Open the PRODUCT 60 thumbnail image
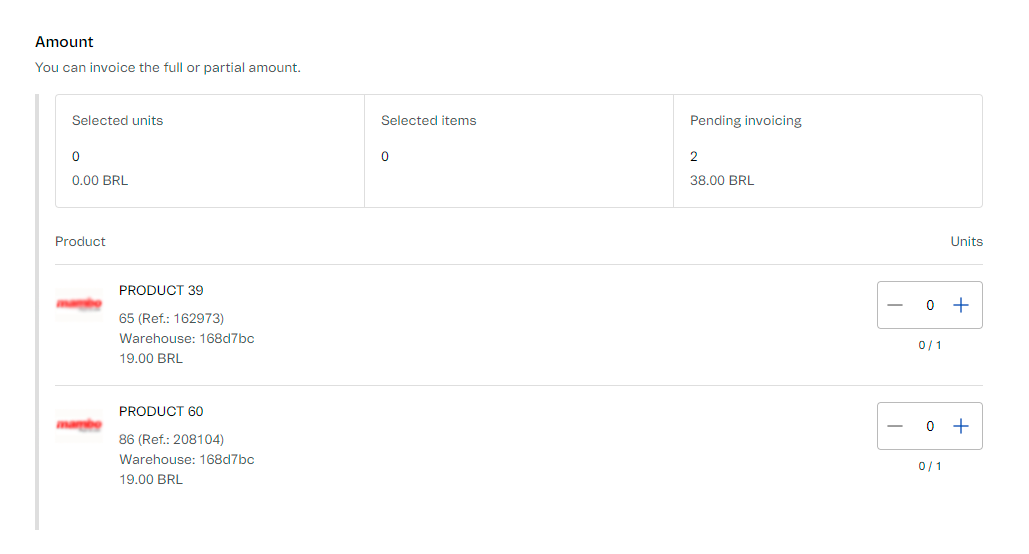The height and width of the screenshot is (554, 1029). 79,424
